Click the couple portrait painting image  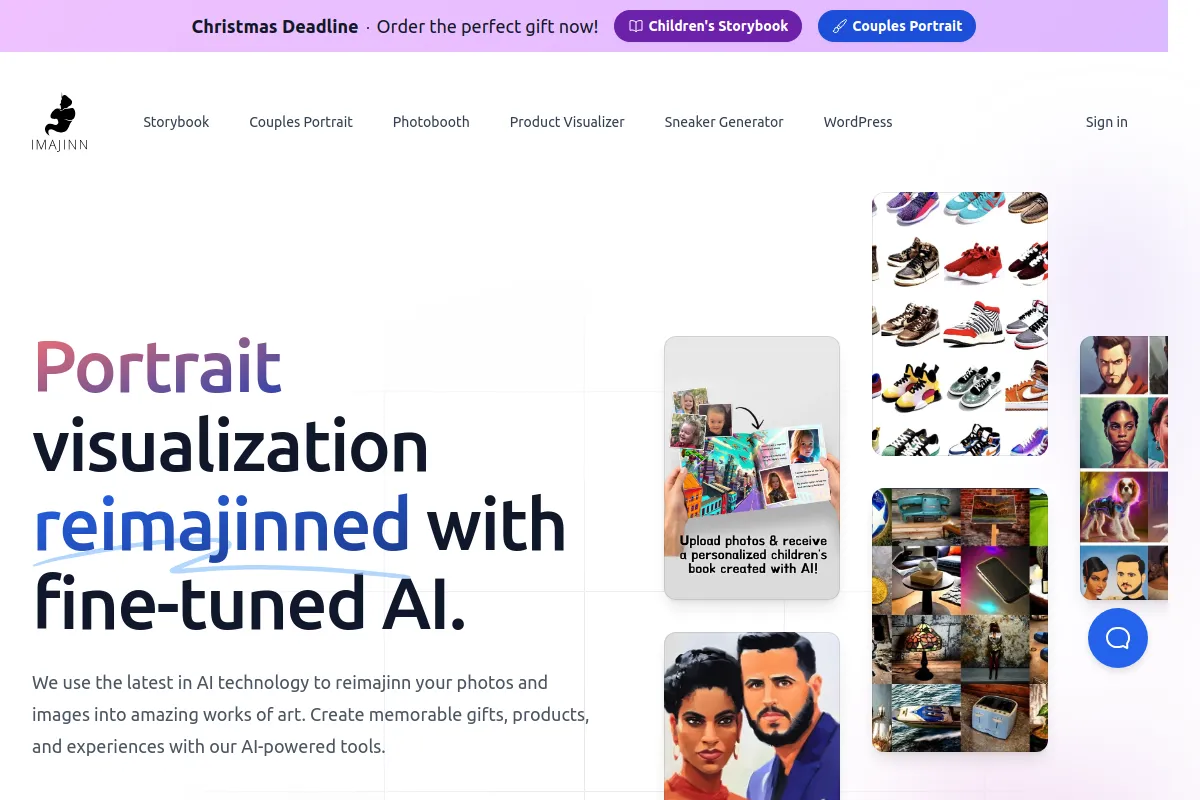(x=752, y=716)
